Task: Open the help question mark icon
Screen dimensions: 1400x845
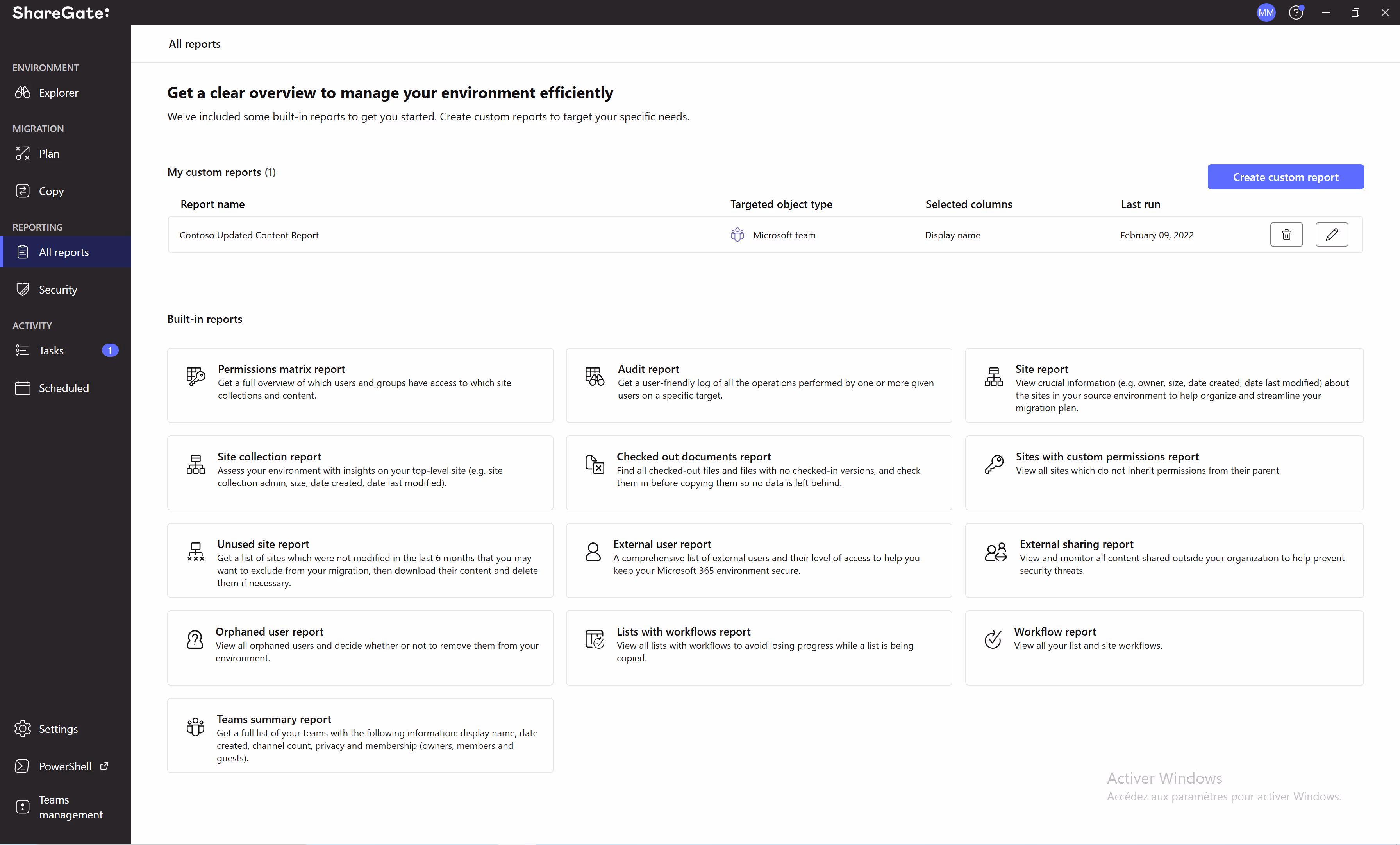Action: (x=1295, y=13)
